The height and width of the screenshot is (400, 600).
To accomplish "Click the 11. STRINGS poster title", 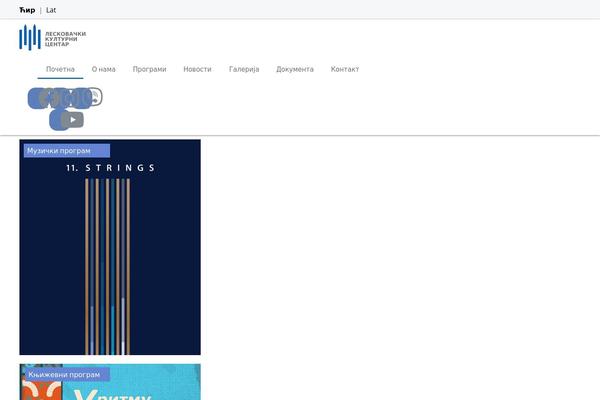I will [x=110, y=169].
